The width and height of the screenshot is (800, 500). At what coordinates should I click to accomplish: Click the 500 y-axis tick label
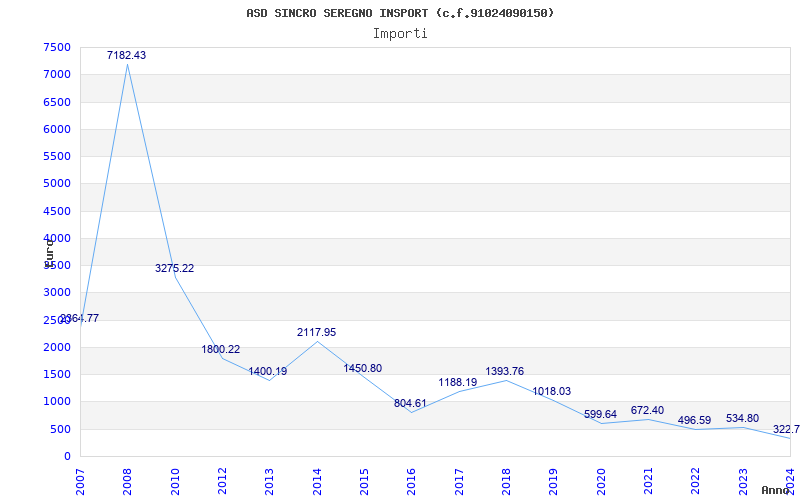tap(61, 429)
